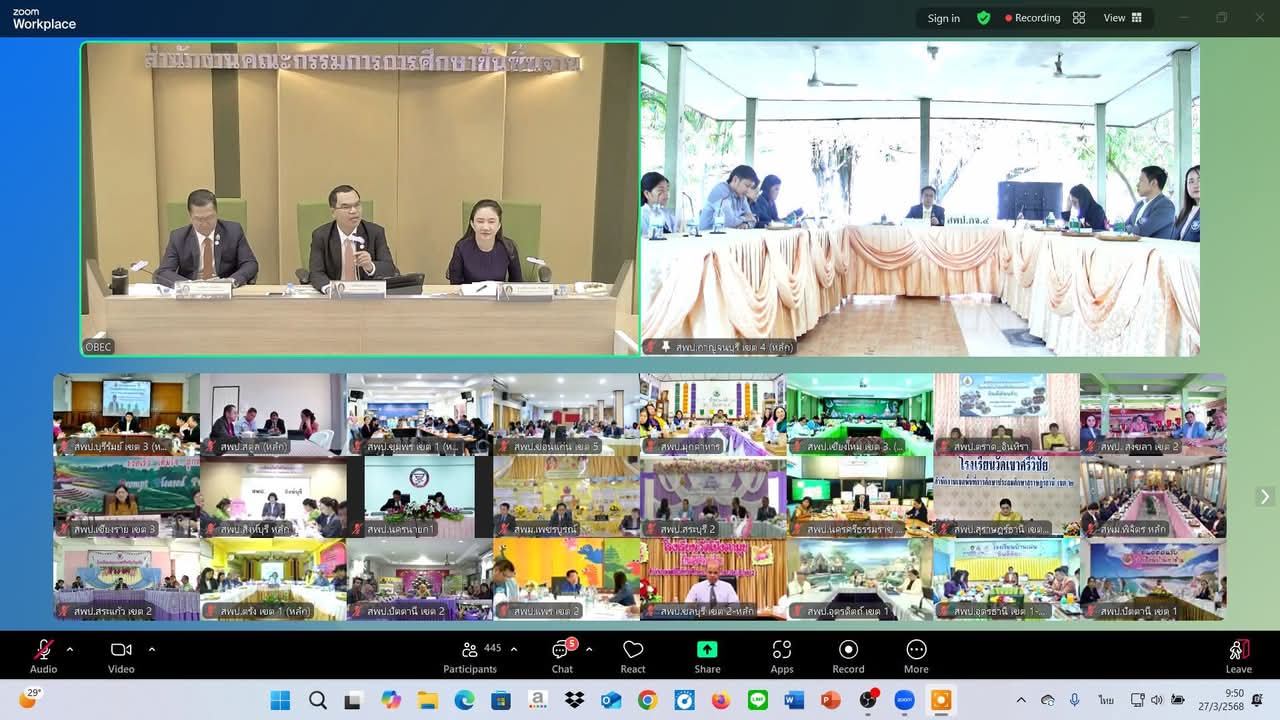
Task: Open LINE app from the taskbar
Action: pyautogui.click(x=757, y=700)
